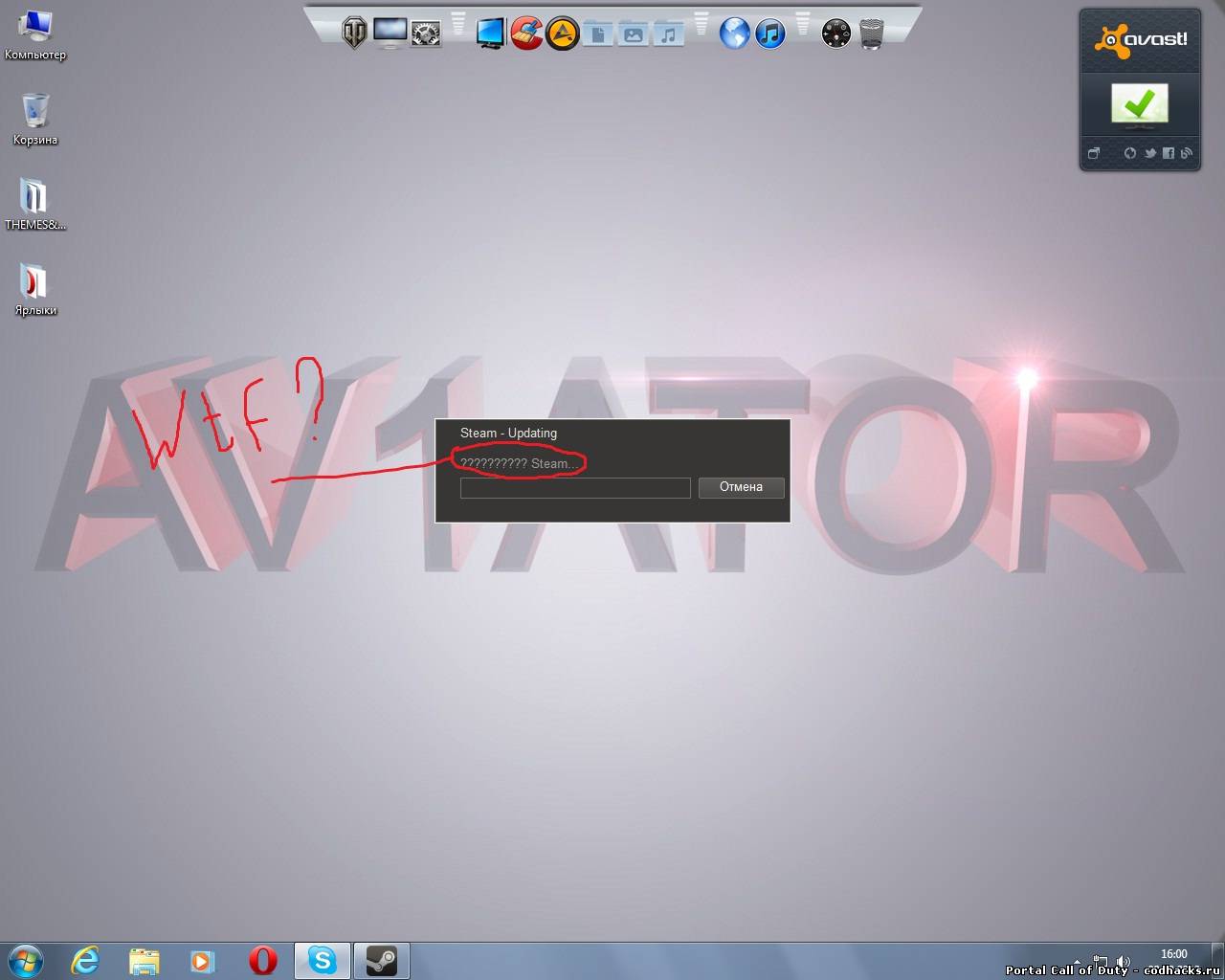Image resolution: width=1225 pixels, height=980 pixels.
Task: Launch Opera from the taskbar
Action: [262, 961]
